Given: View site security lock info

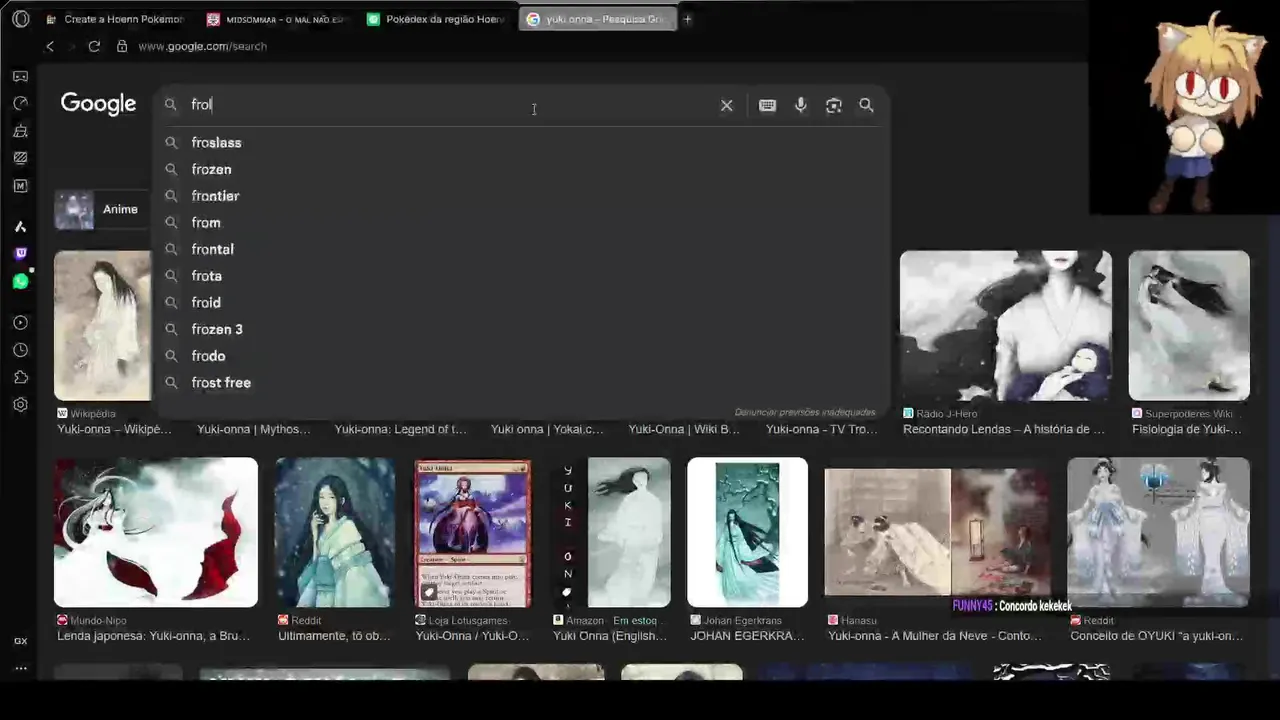Looking at the screenshot, I should [122, 46].
